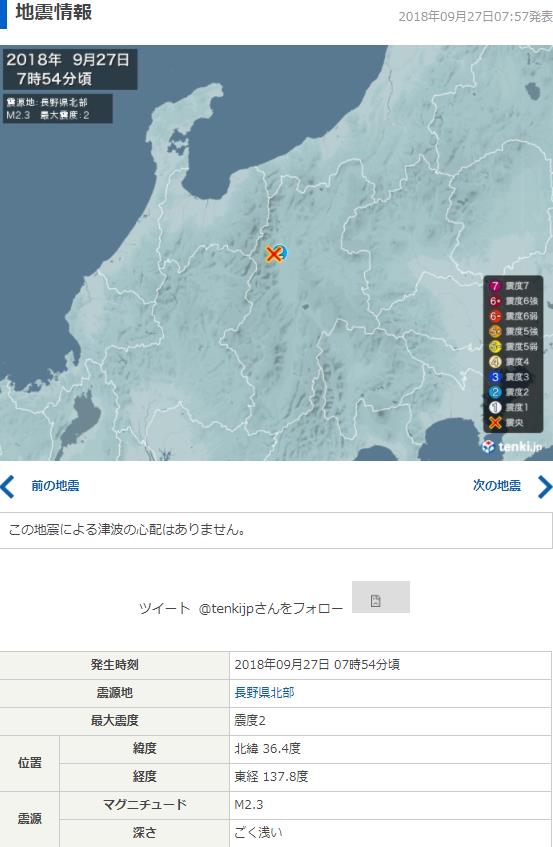Viewport: 553px width, 847px height.
Task: Click the 震度1 white legend icon
Action: click(495, 407)
